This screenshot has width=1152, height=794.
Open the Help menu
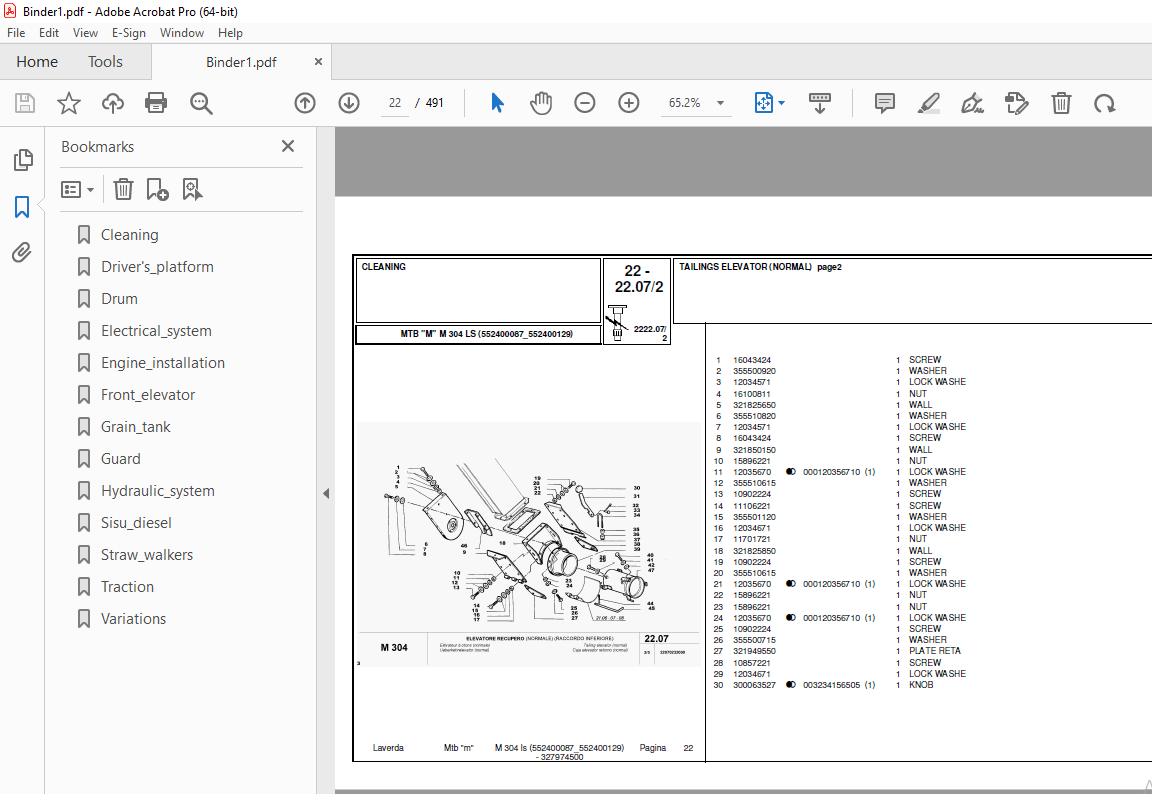click(x=230, y=33)
